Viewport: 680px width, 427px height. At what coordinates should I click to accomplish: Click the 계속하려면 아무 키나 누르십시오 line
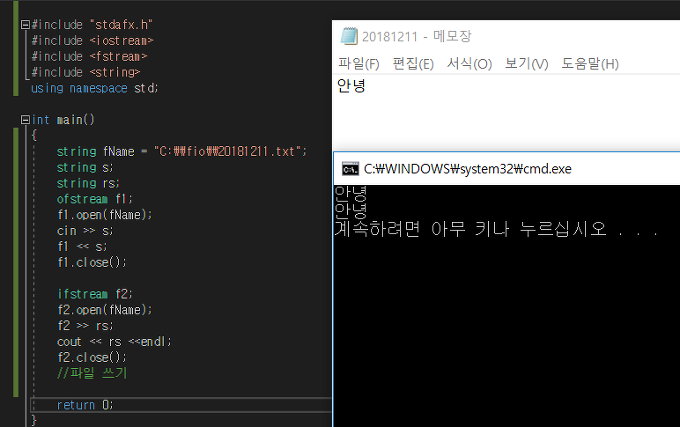(497, 228)
